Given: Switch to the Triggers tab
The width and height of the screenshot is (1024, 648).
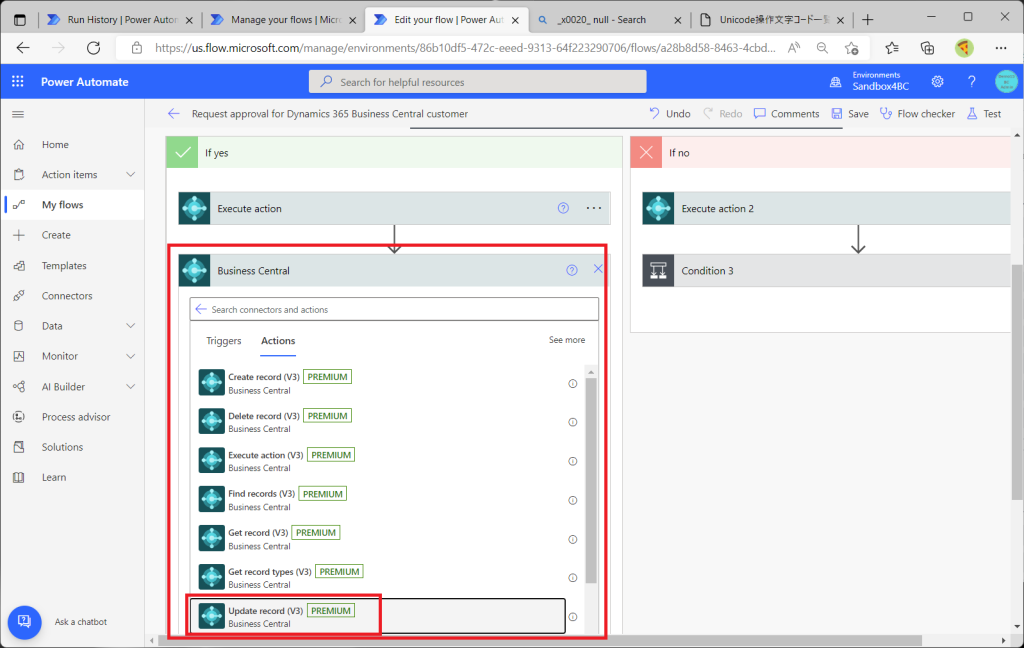Looking at the screenshot, I should pos(223,340).
